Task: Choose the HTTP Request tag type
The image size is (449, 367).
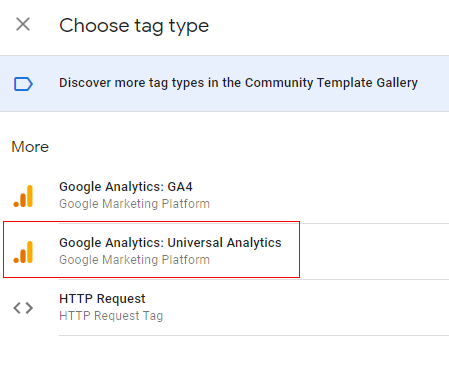Action: (224, 307)
